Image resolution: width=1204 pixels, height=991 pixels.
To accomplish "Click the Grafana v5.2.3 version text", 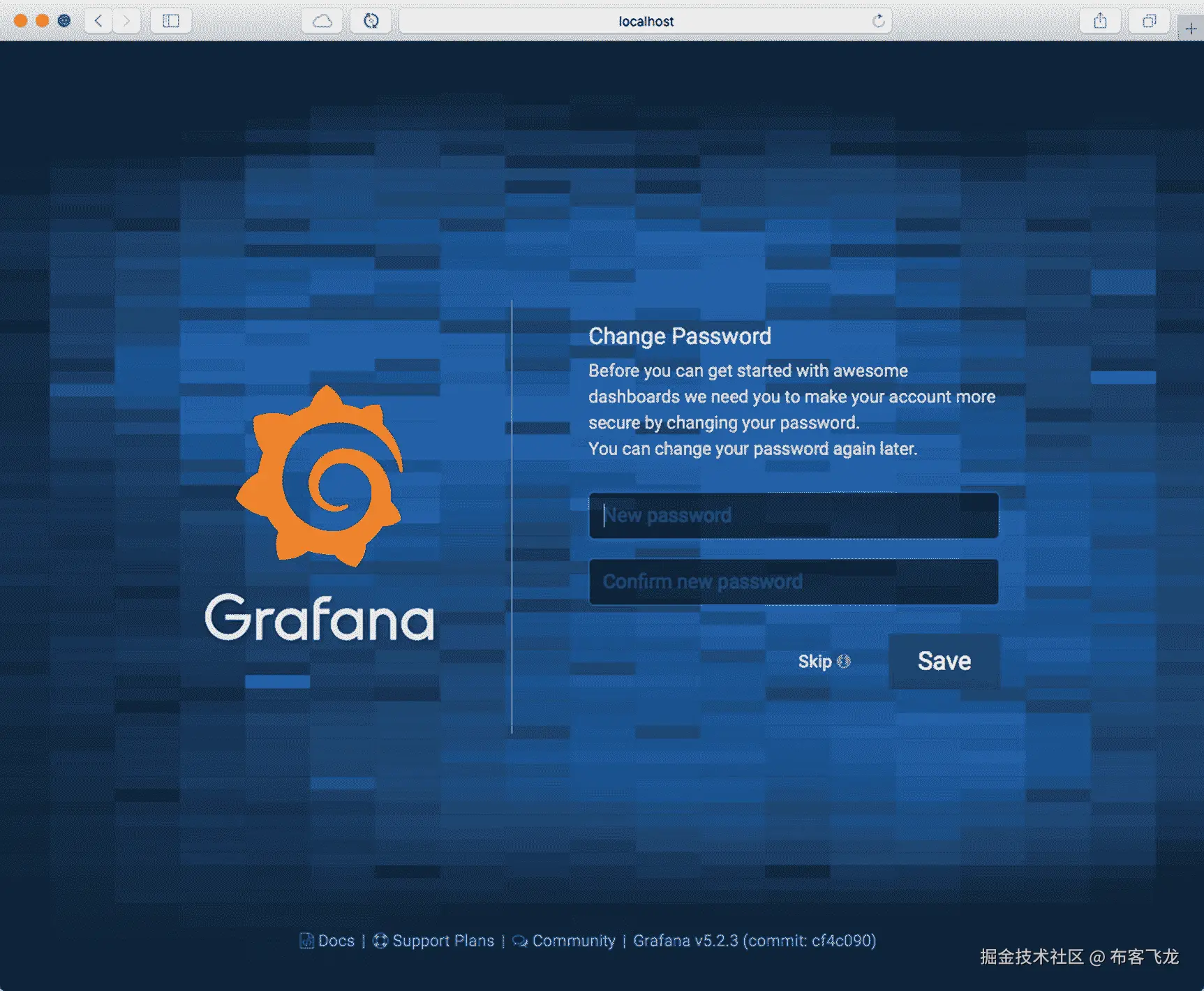I will click(x=755, y=941).
